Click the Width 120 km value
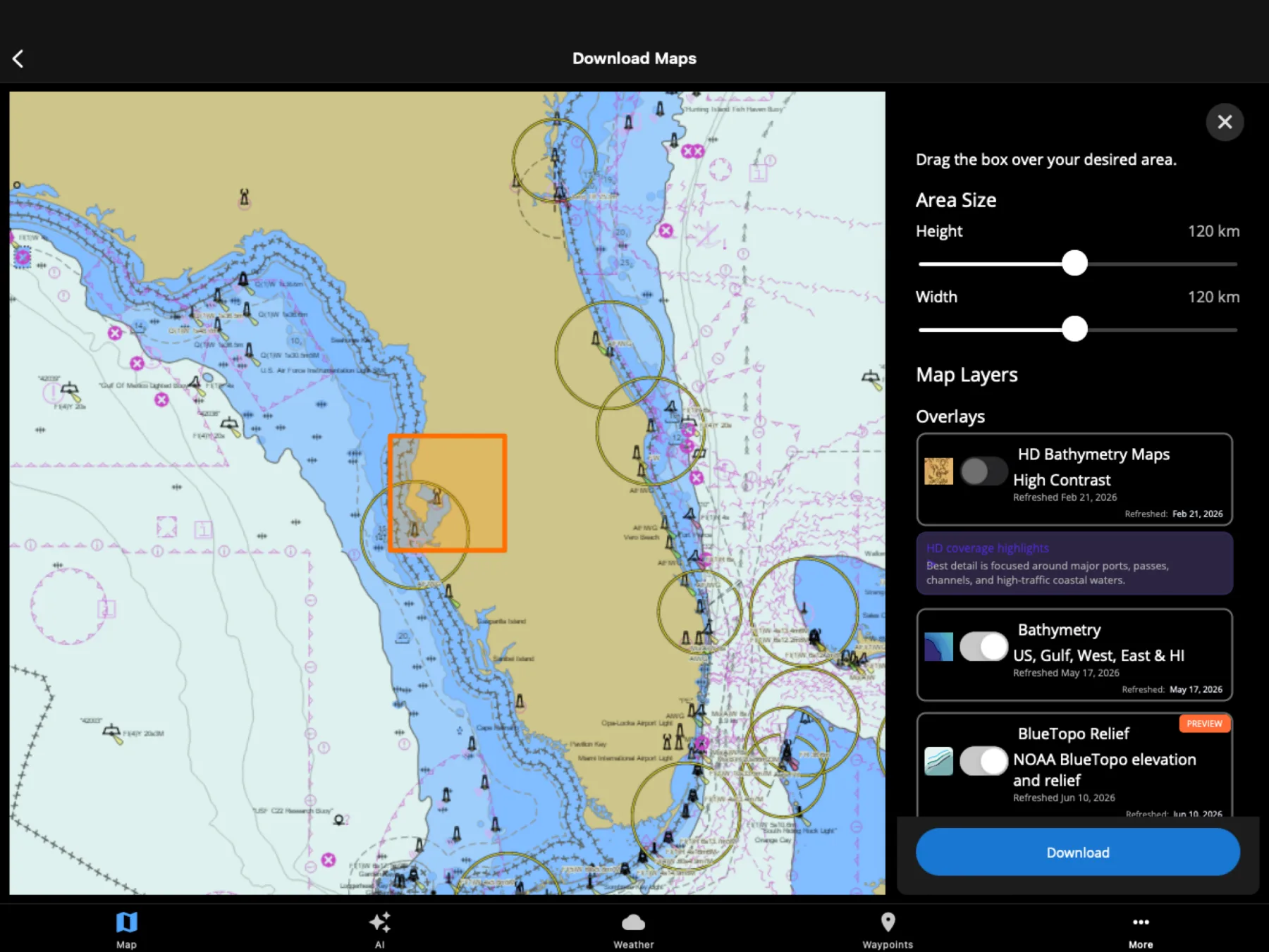The width and height of the screenshot is (1269, 952). tap(1213, 297)
